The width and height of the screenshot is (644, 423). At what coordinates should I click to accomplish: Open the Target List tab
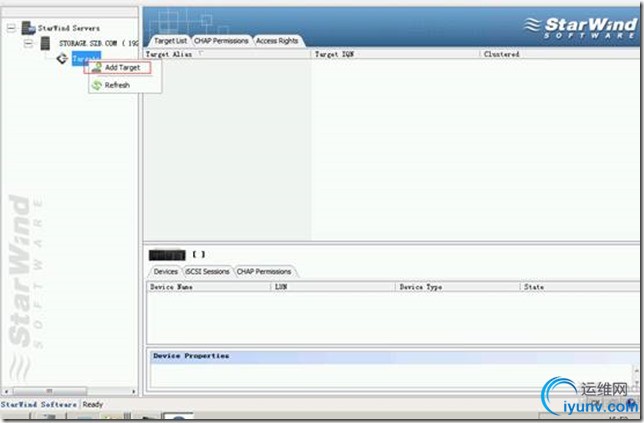coord(170,41)
